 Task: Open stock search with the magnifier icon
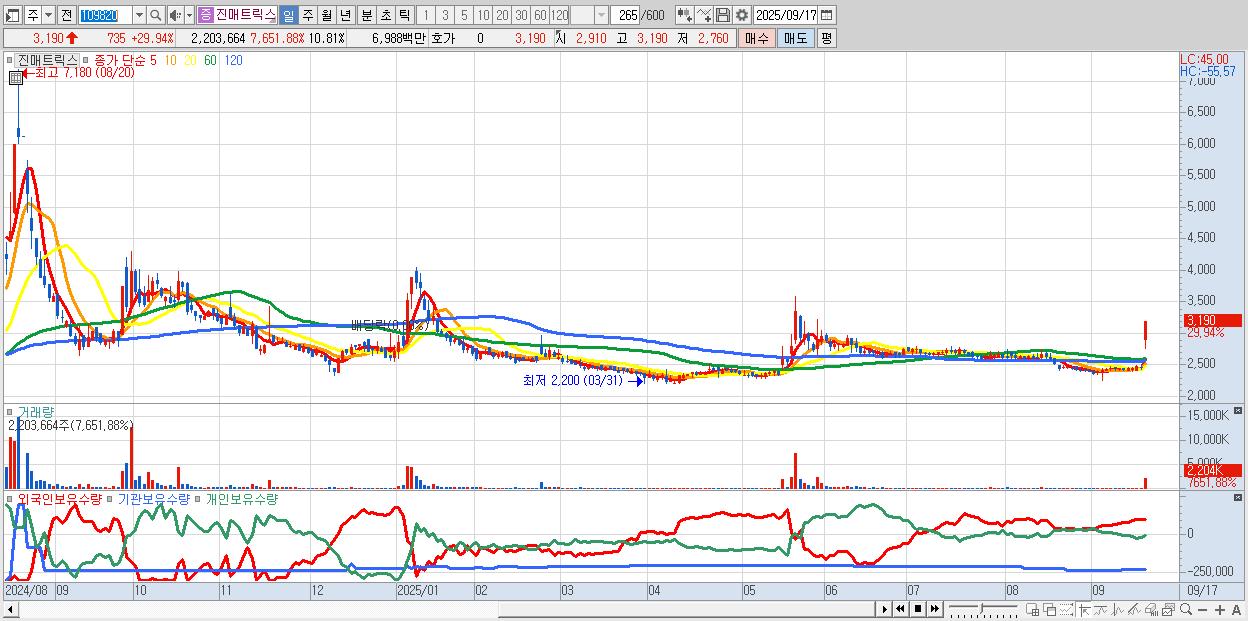pos(155,15)
